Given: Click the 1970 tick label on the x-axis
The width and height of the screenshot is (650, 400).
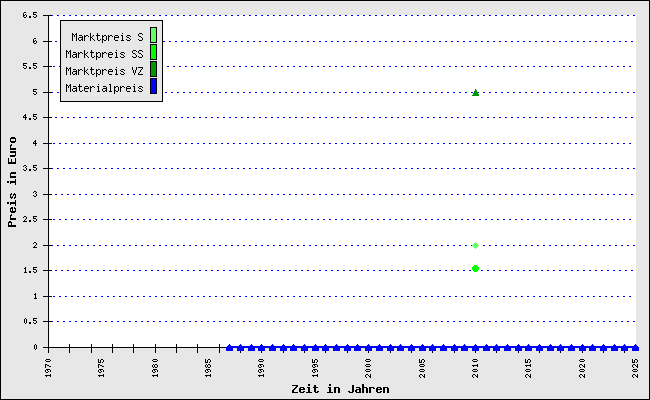Looking at the screenshot, I should pyautogui.click(x=49, y=366).
